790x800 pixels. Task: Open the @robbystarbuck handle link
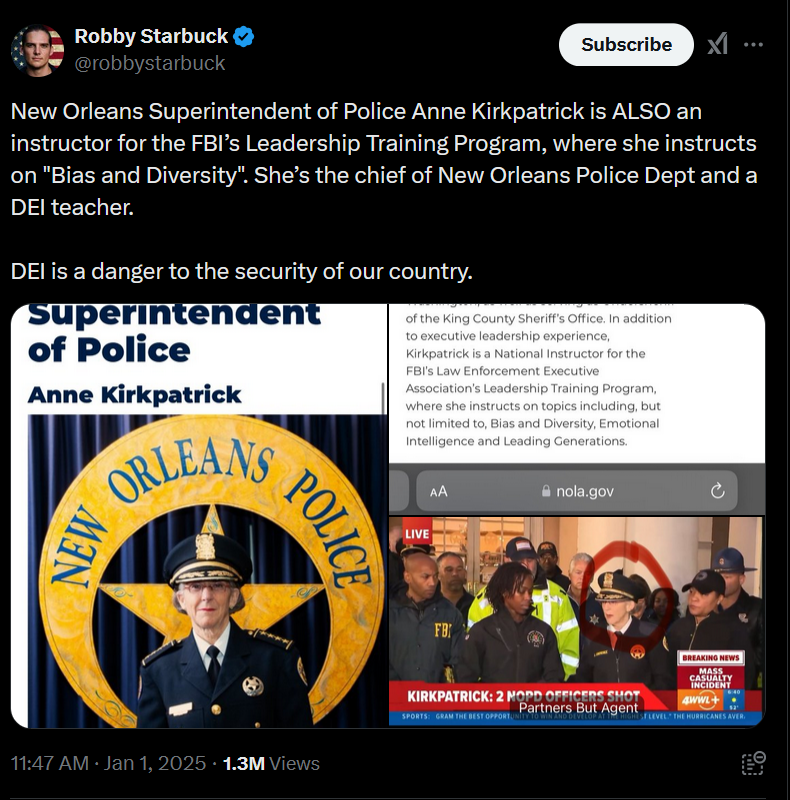click(x=150, y=63)
